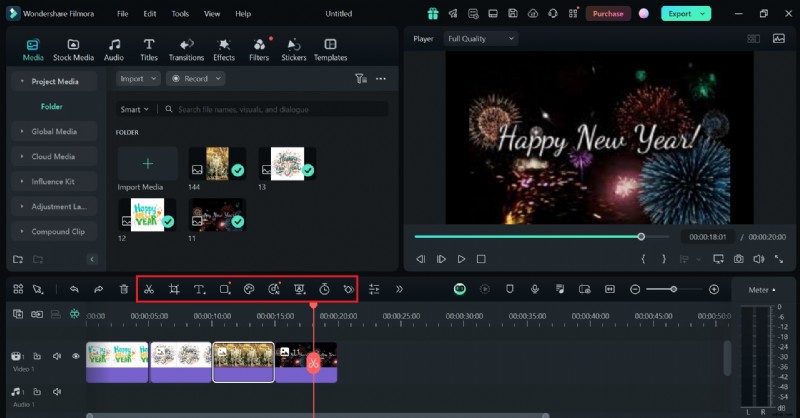Lock the Video 1 track
The height and width of the screenshot is (418, 800).
[37, 356]
